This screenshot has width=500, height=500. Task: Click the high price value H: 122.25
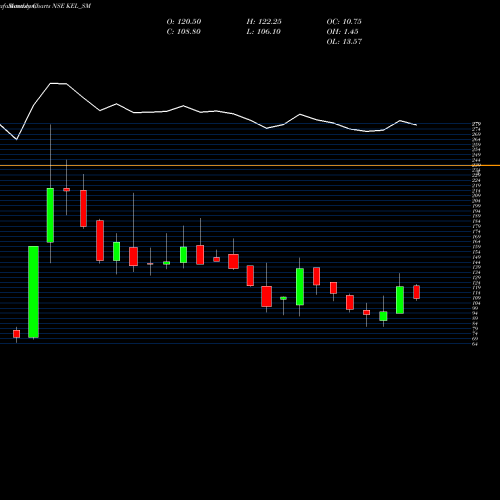pos(264,22)
